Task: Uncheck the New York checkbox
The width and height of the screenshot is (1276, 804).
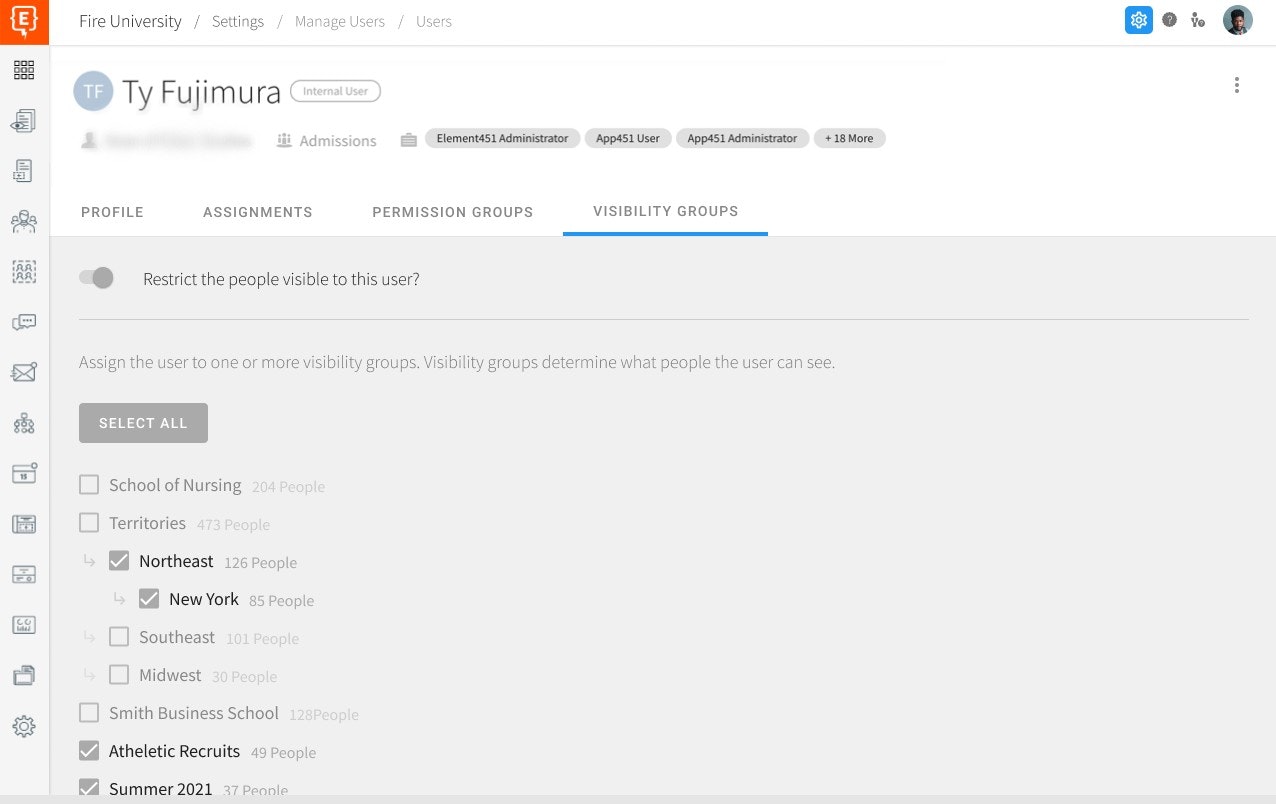Action: (149, 599)
